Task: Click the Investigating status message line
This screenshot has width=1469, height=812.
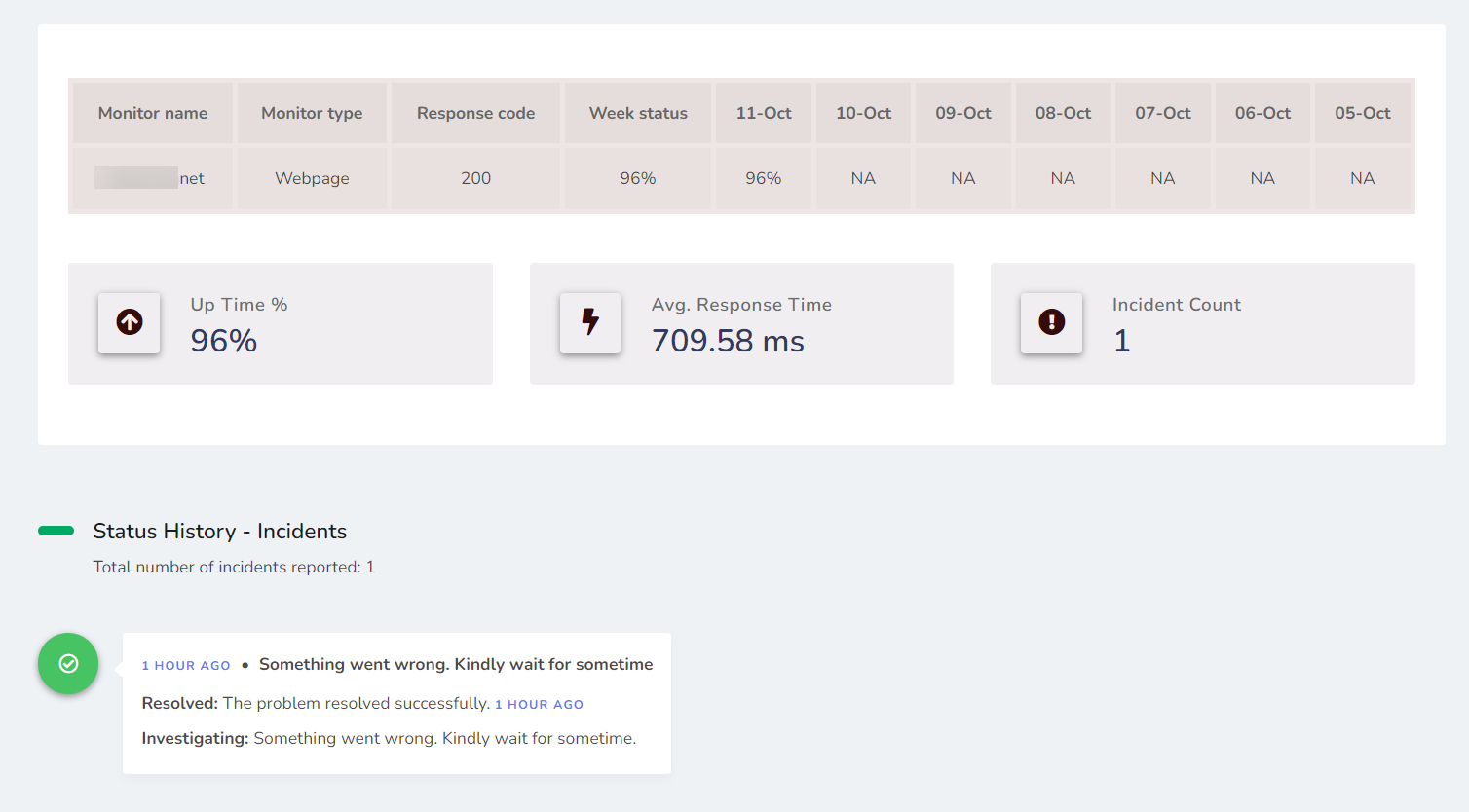Action: click(389, 738)
